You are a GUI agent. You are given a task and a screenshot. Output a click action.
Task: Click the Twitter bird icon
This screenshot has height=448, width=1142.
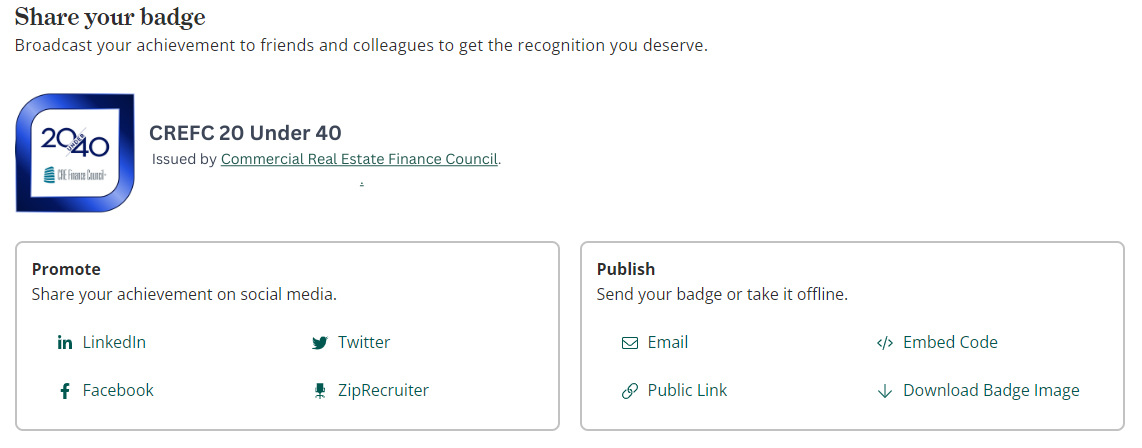click(x=319, y=343)
